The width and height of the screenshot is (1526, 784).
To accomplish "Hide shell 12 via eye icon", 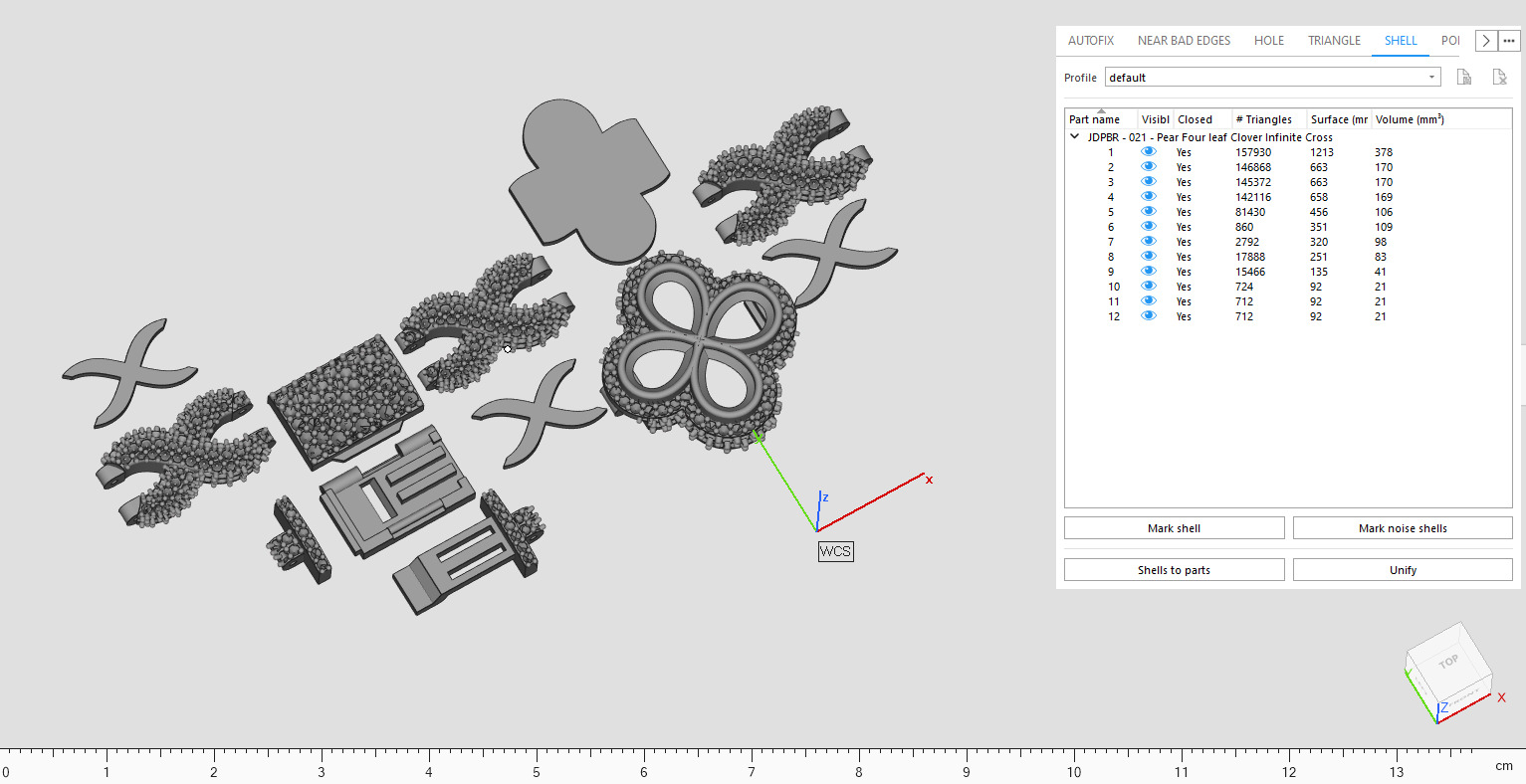I will 1149,316.
